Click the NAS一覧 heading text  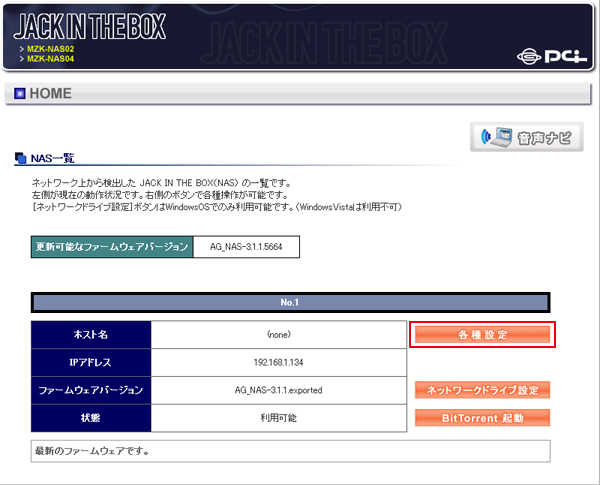coord(52,158)
